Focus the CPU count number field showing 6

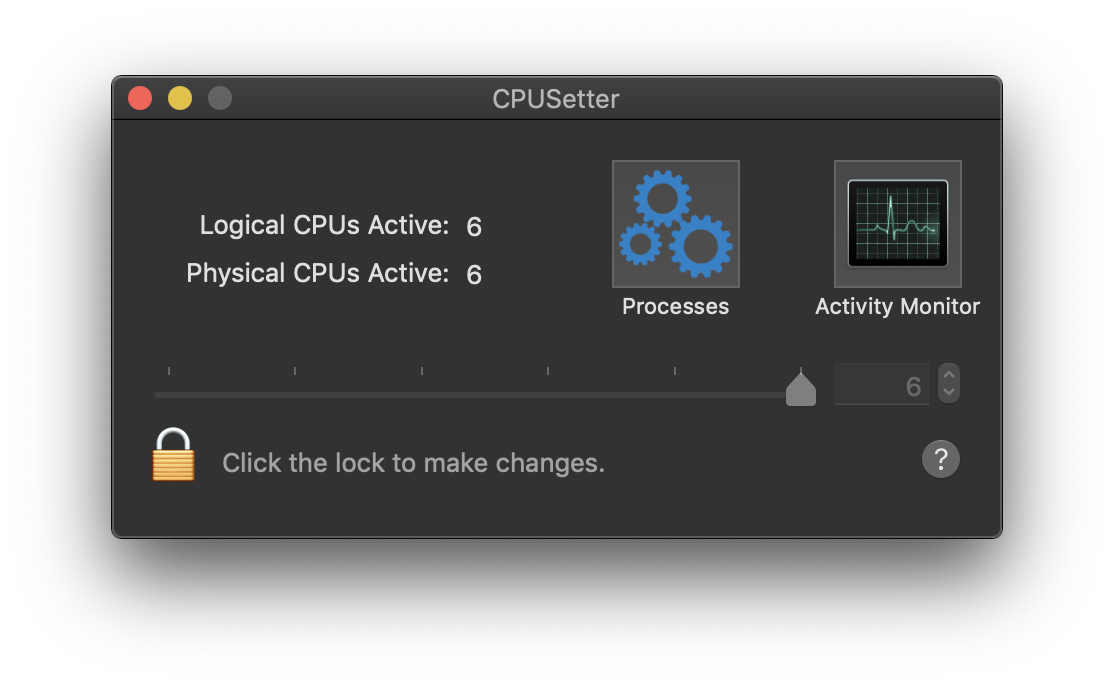882,384
